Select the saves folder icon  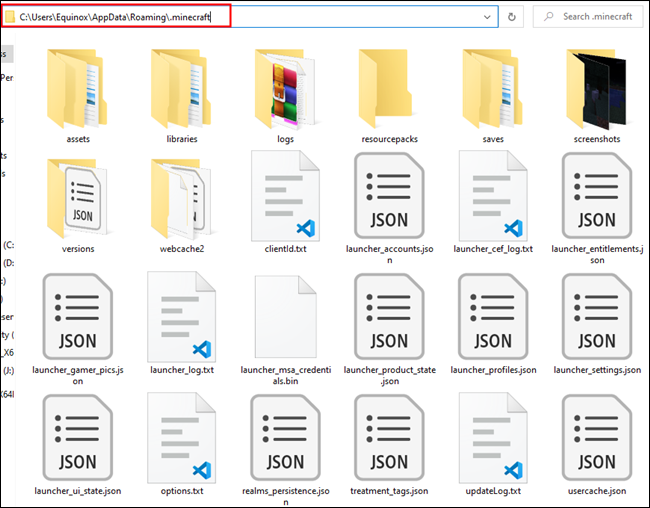[x=493, y=89]
